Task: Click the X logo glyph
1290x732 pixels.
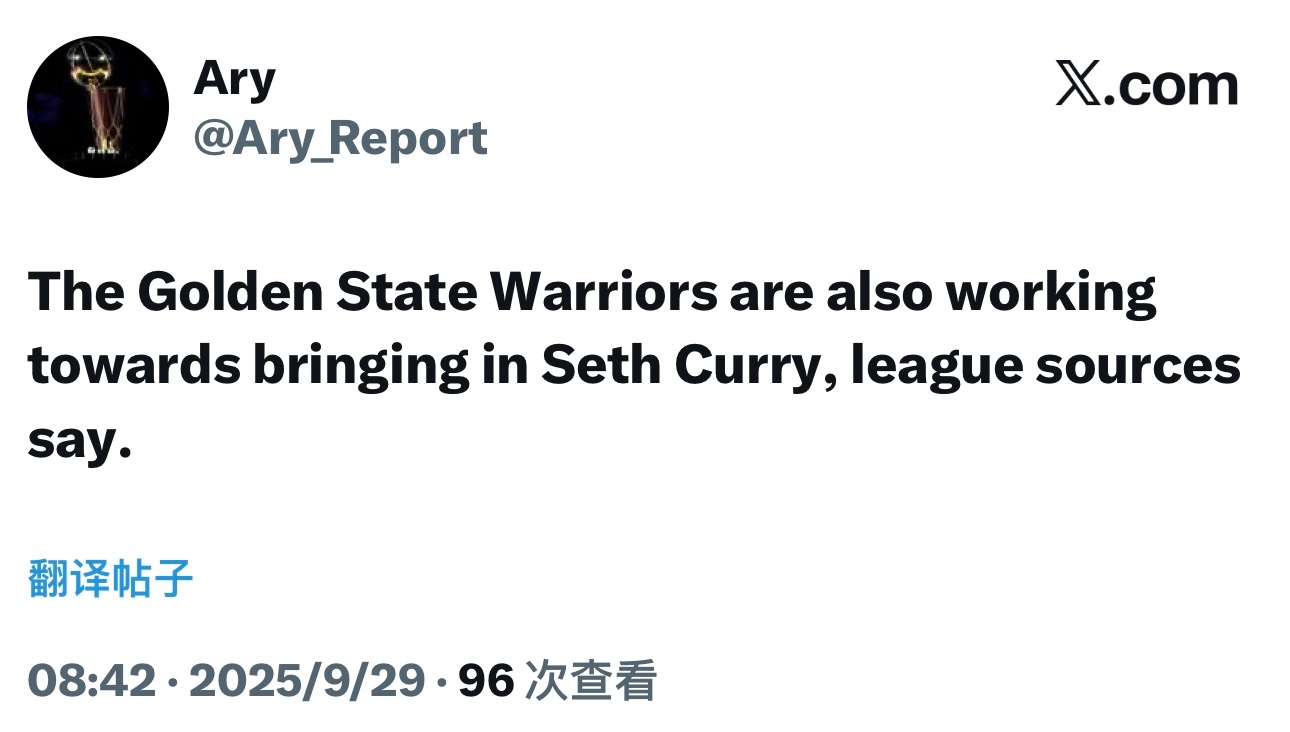Action: (x=1077, y=85)
